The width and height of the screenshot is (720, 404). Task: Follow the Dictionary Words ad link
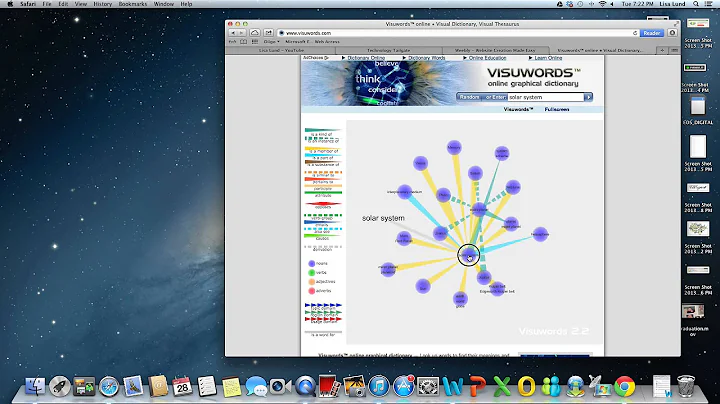click(427, 58)
